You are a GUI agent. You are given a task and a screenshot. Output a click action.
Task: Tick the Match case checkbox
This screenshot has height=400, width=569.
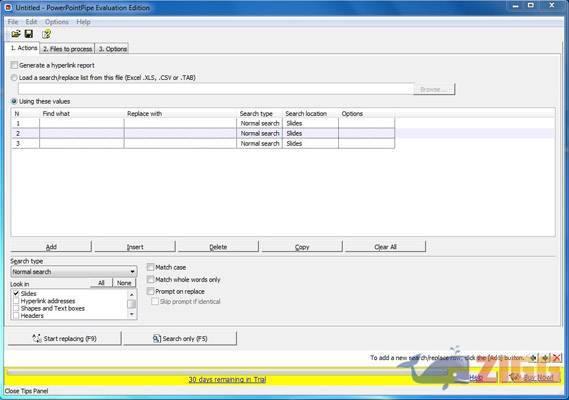151,267
